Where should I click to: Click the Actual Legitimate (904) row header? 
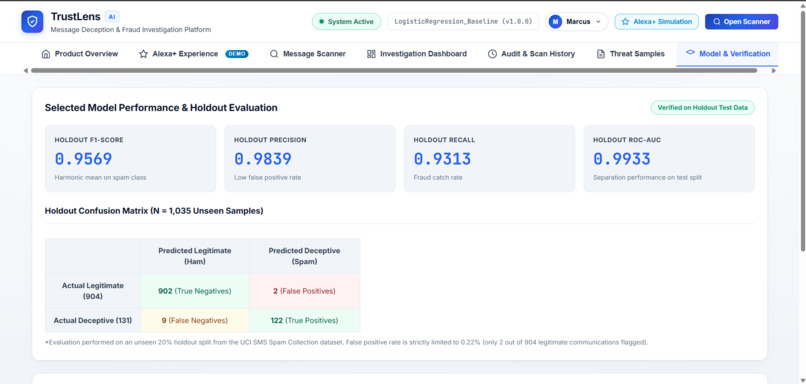pyautogui.click(x=93, y=291)
